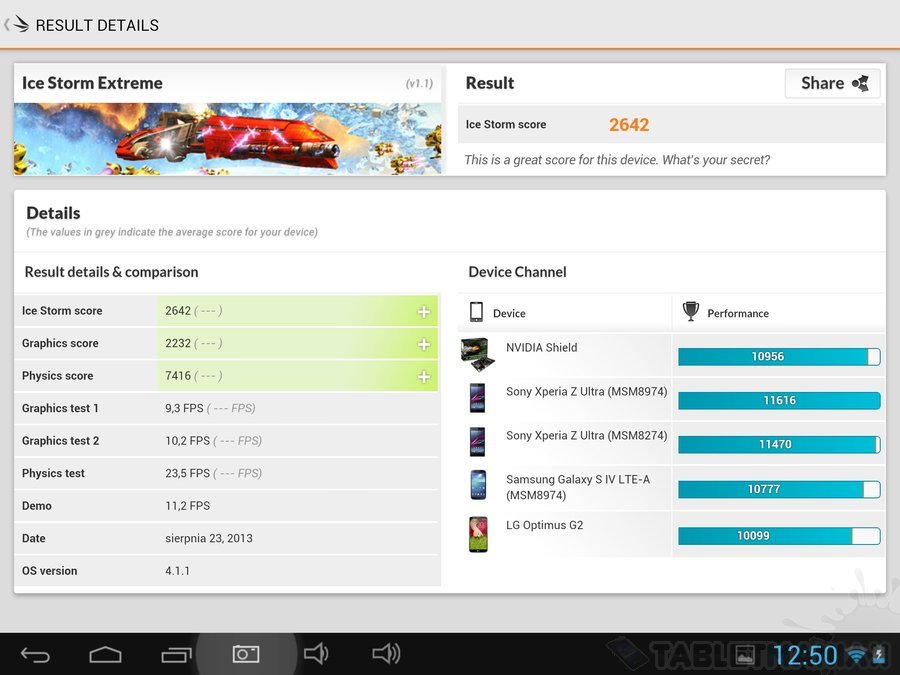The height and width of the screenshot is (675, 900).
Task: Tap the Demo 11,2 FPS value
Action: (x=188, y=506)
